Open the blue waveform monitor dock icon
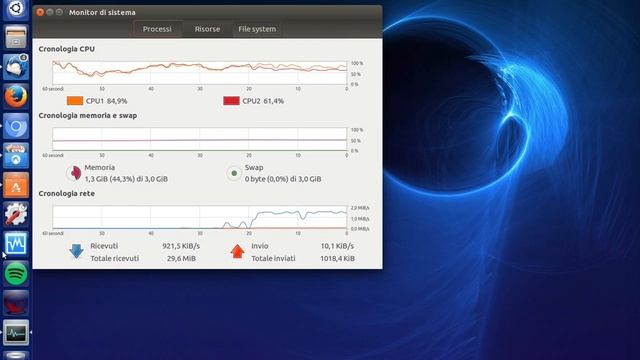The width and height of the screenshot is (640, 360). coord(16,244)
